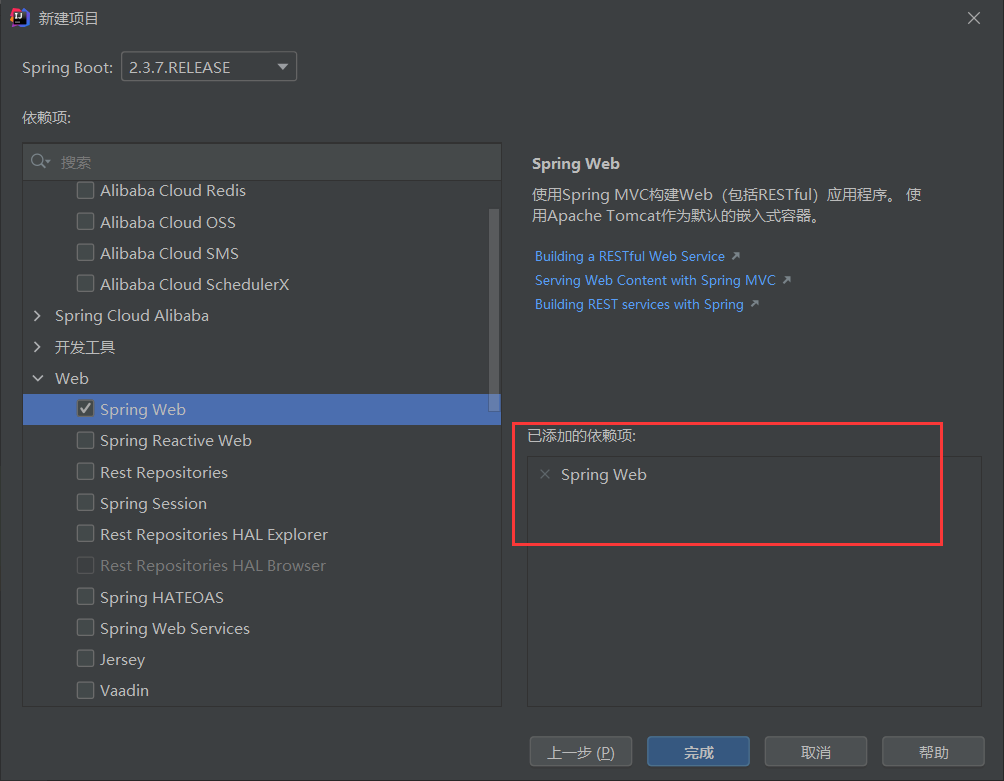The height and width of the screenshot is (781, 1004).
Task: Enable Spring Web Services dependency
Action: click(x=85, y=627)
